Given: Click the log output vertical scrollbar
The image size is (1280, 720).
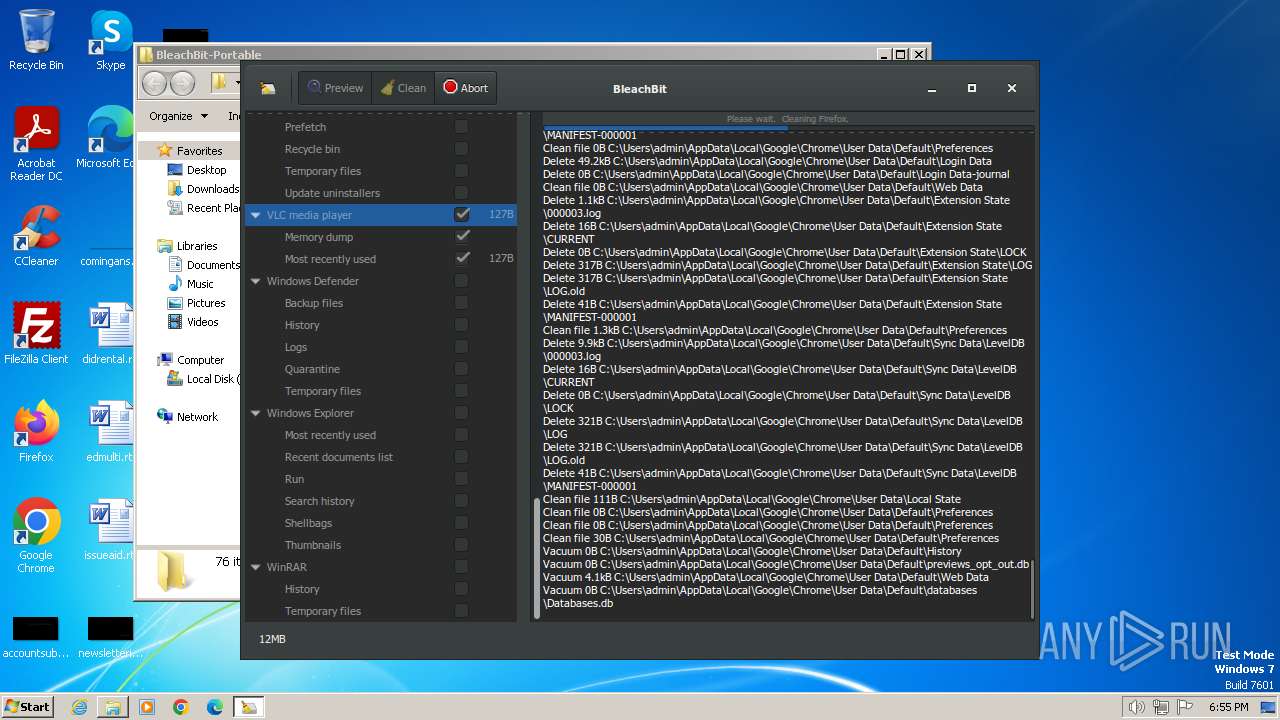Looking at the screenshot, I should pos(1032,590).
